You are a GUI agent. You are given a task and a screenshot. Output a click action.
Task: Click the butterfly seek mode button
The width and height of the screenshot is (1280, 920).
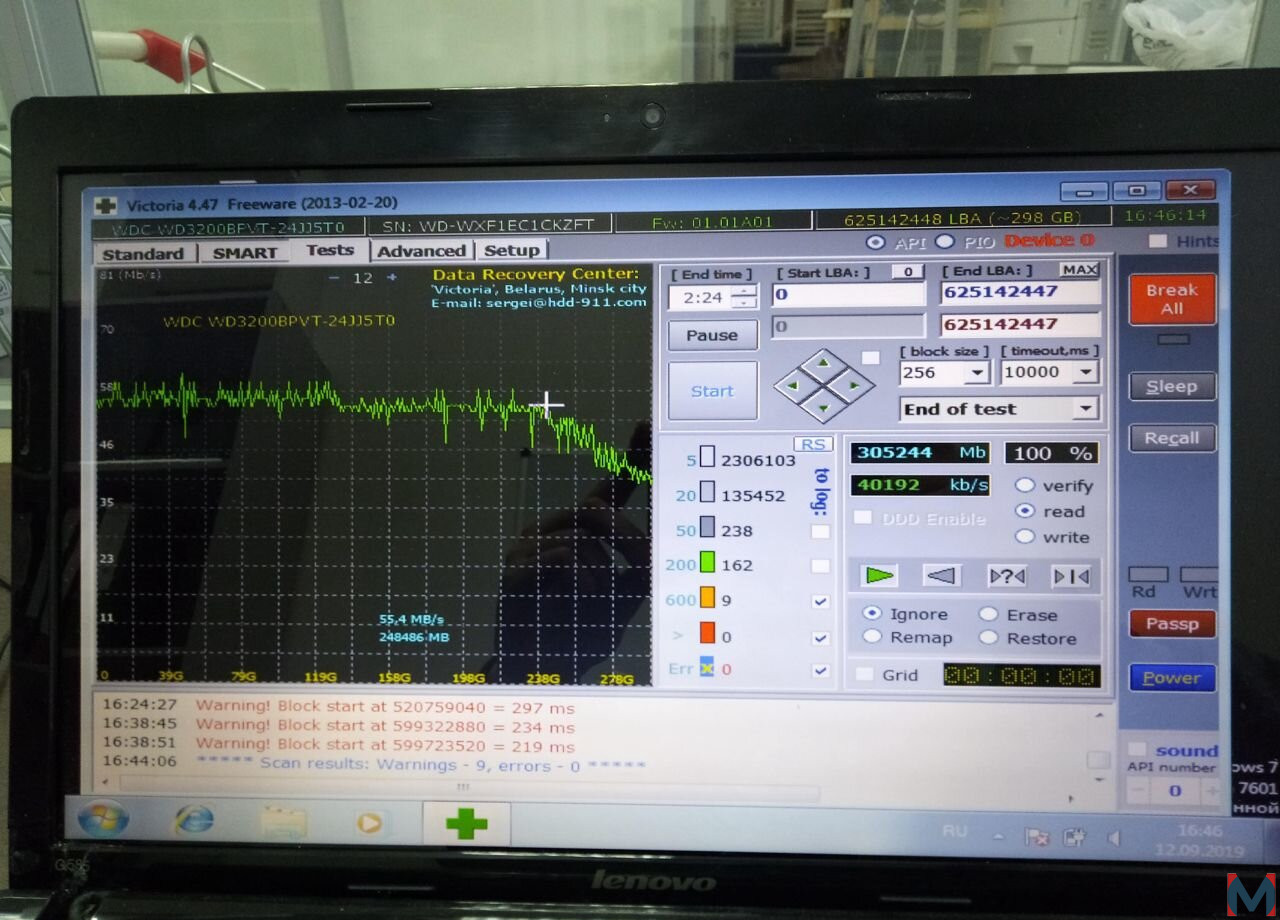1070,577
